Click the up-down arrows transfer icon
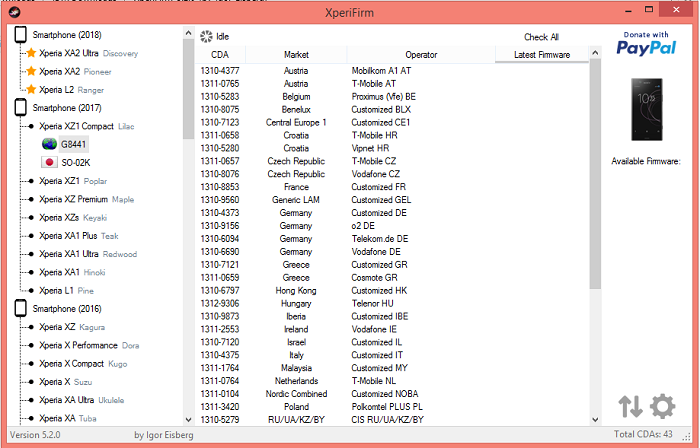This screenshot has width=700, height=448. click(630, 407)
